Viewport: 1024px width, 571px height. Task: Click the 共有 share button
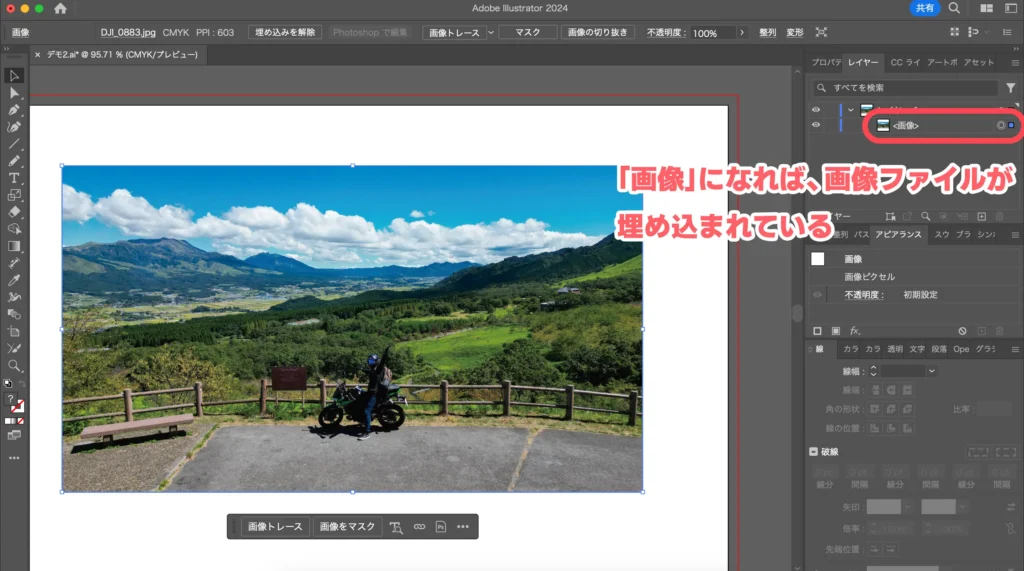coord(925,8)
